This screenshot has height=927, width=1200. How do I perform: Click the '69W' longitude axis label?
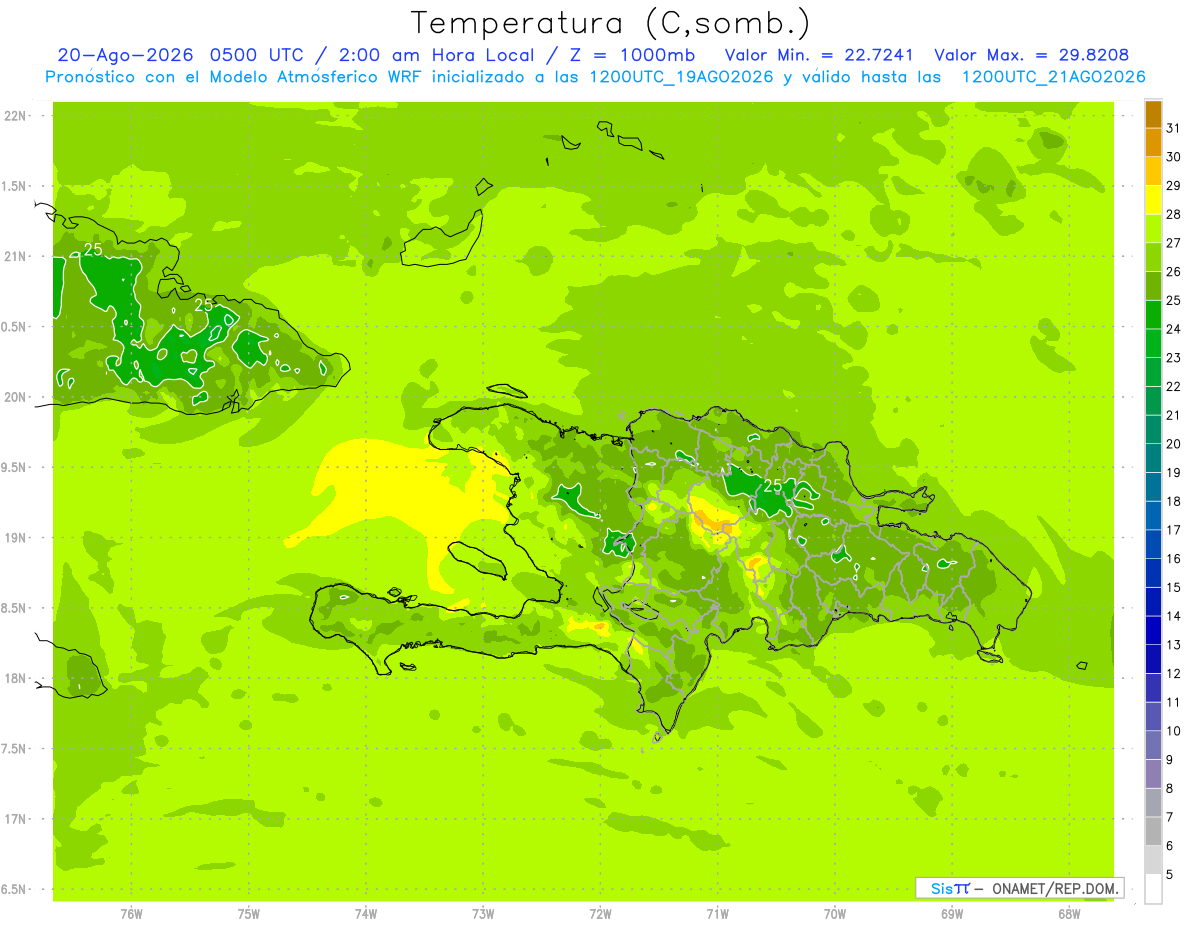tap(951, 913)
